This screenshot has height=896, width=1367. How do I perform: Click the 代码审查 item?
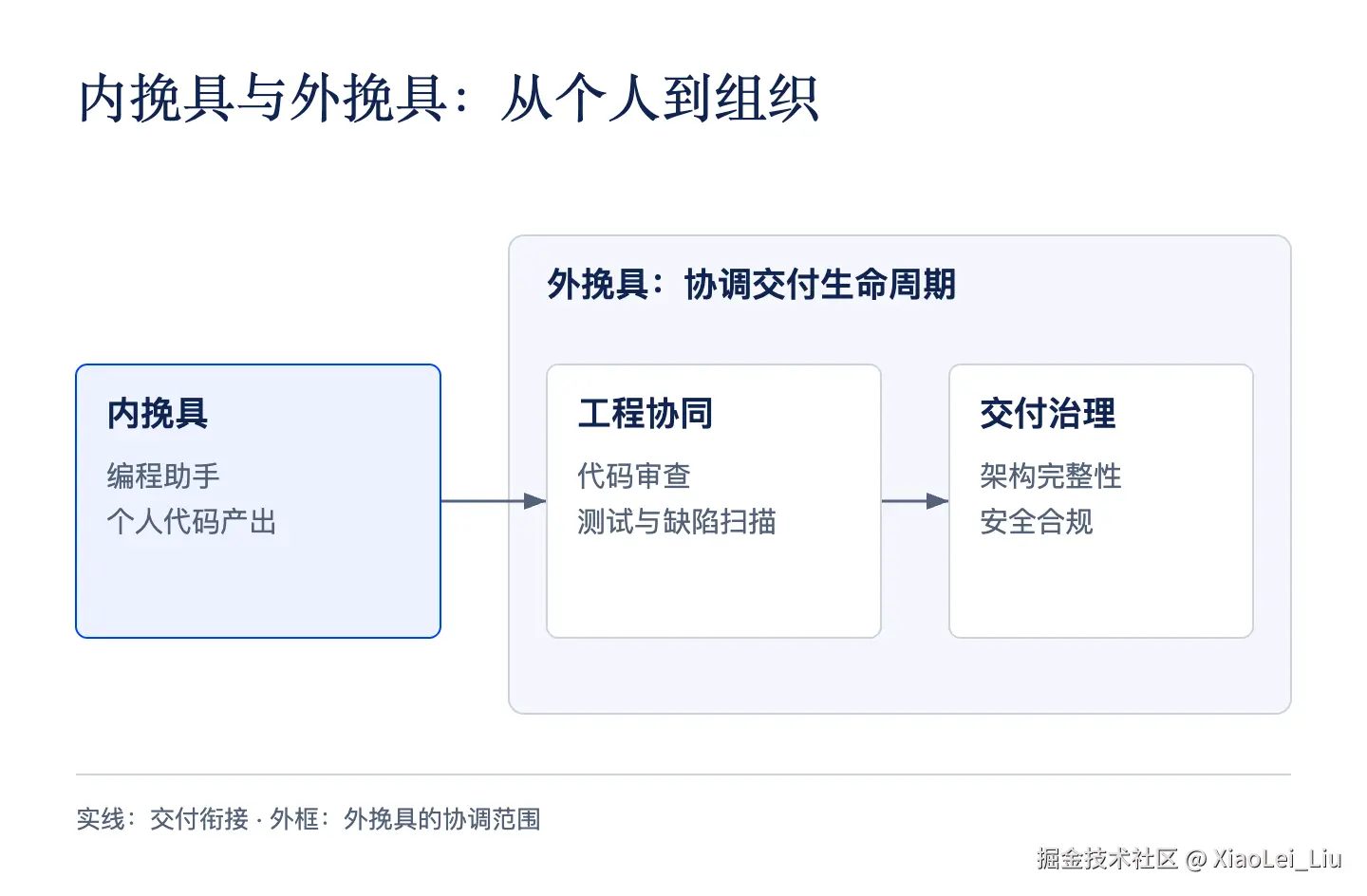coord(634,476)
